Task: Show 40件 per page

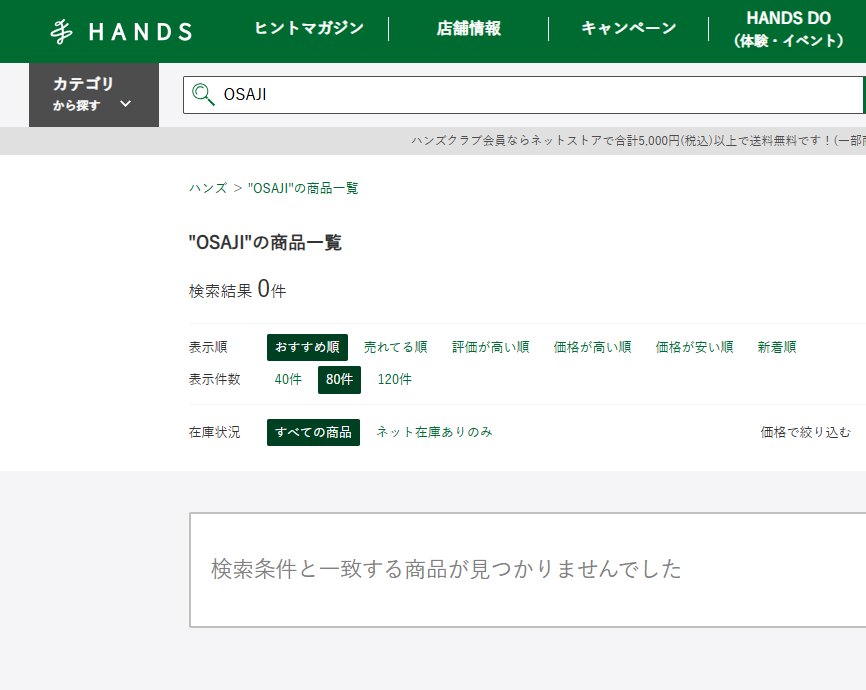Action: (x=288, y=380)
